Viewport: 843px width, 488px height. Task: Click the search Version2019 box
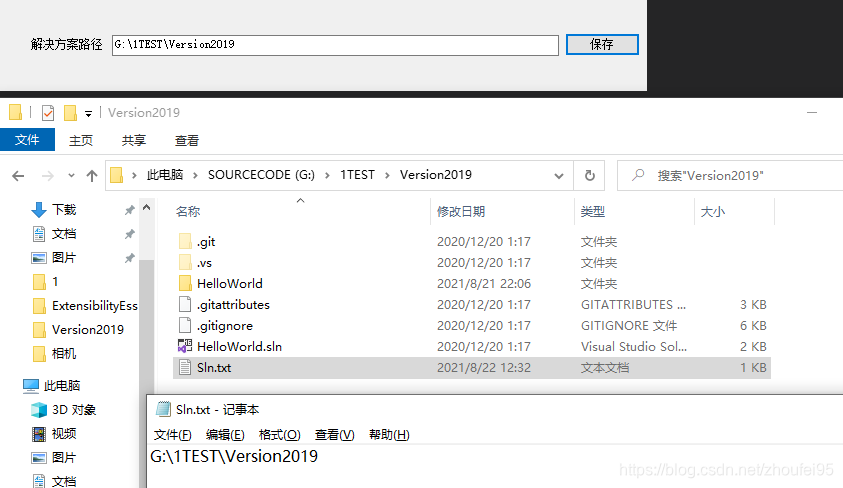coord(731,176)
